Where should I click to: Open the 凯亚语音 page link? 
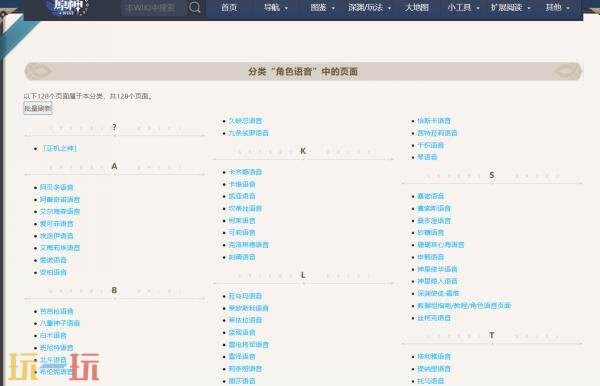[242, 196]
